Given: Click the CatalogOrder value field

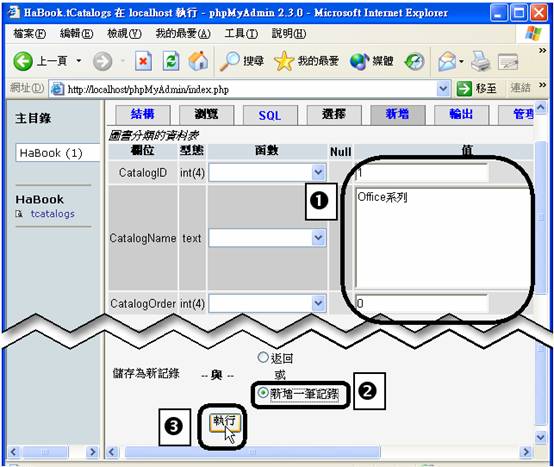Looking at the screenshot, I should [422, 303].
